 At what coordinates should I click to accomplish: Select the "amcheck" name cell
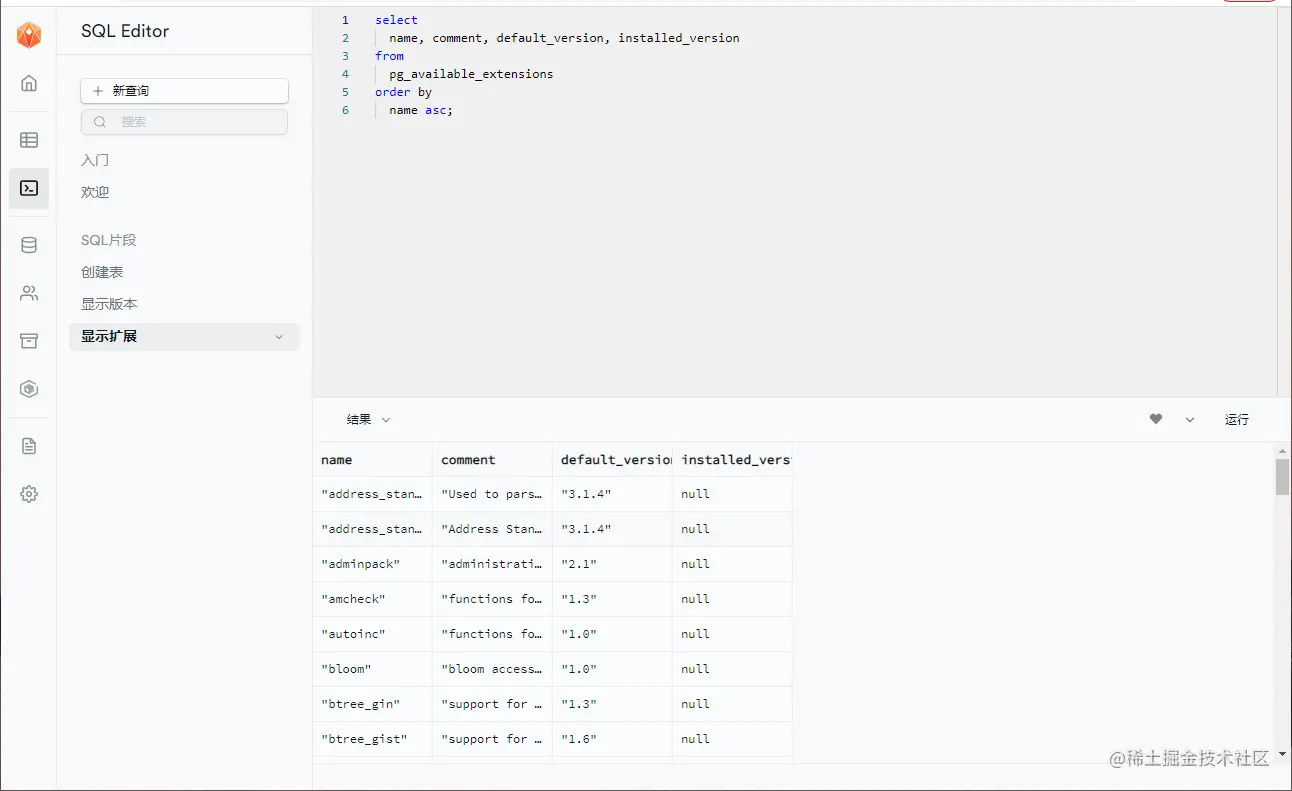tap(372, 599)
